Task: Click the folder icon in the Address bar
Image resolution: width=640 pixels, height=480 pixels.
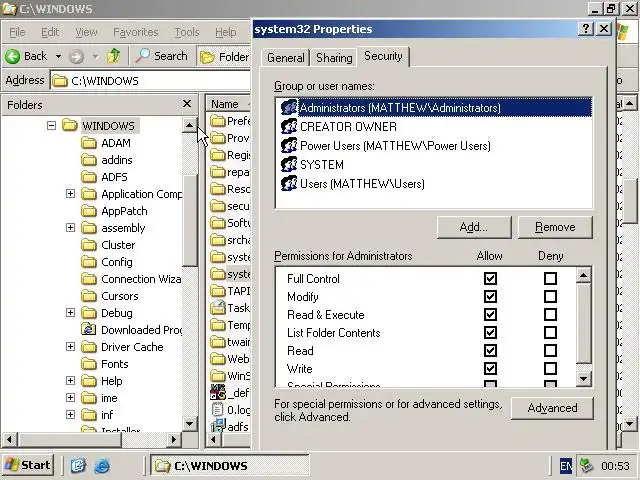Action: [60, 81]
